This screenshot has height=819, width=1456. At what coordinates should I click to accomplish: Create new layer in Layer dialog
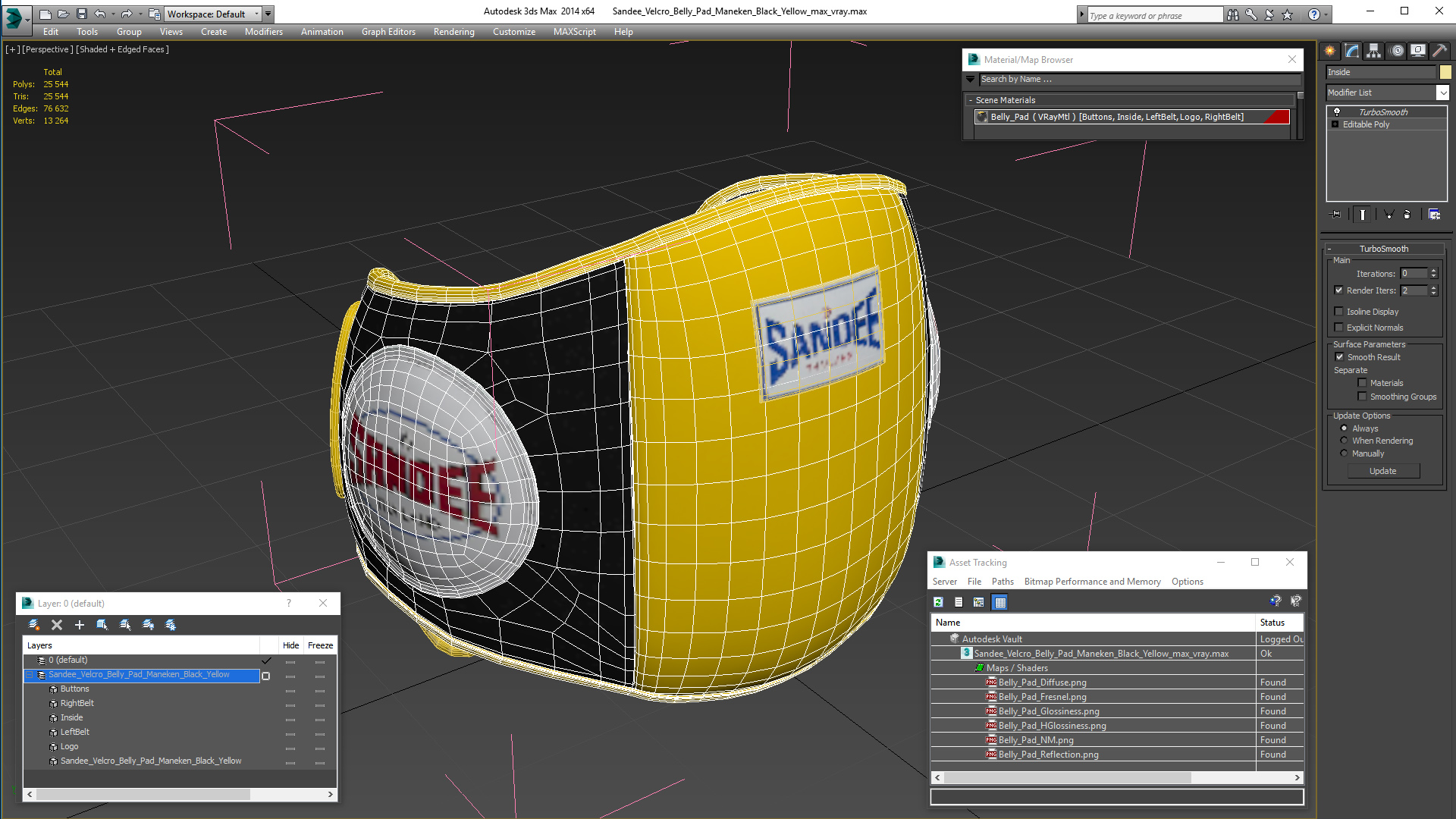[34, 624]
